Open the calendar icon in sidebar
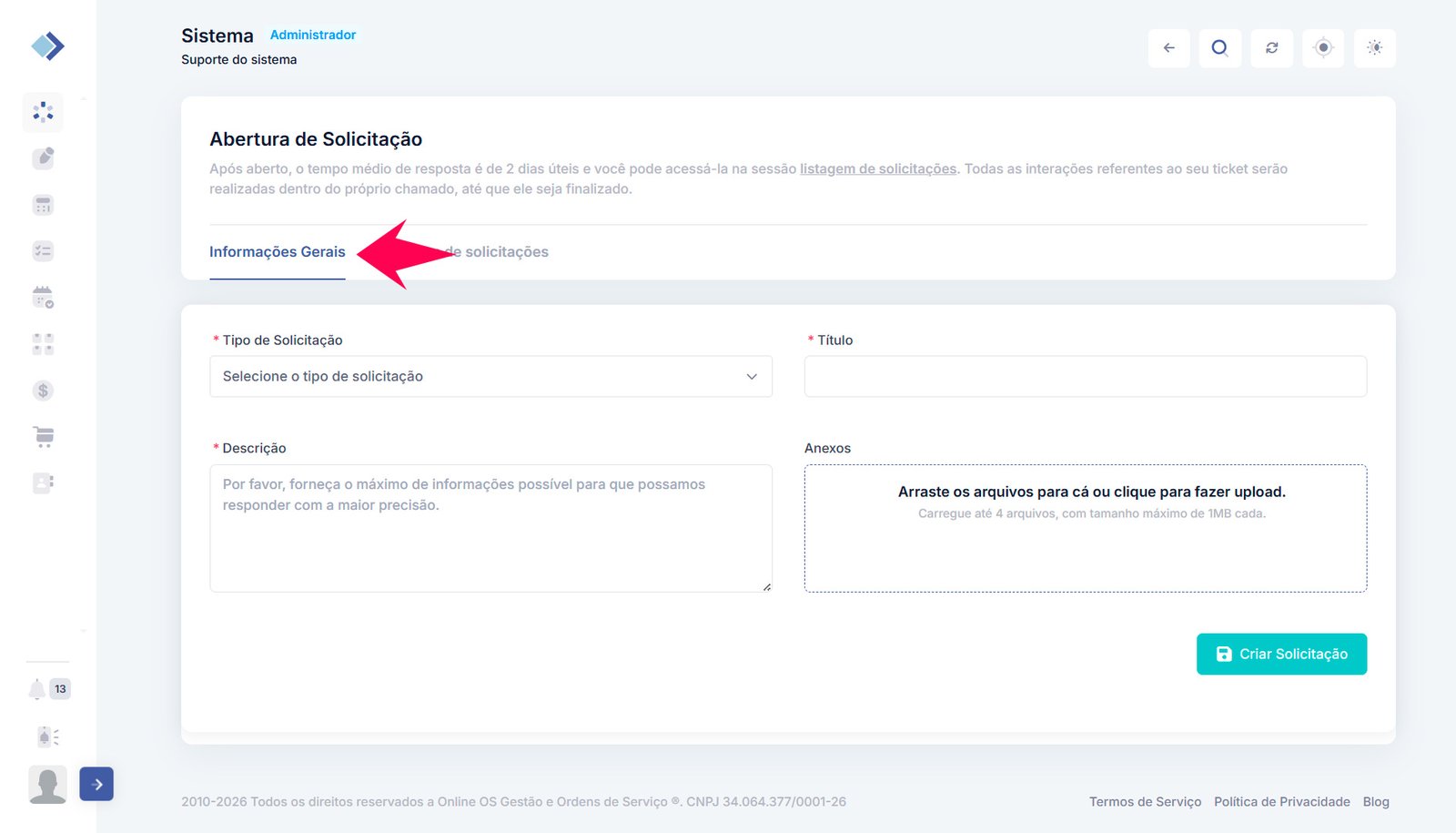Viewport: 1456px width, 833px height. (43, 297)
